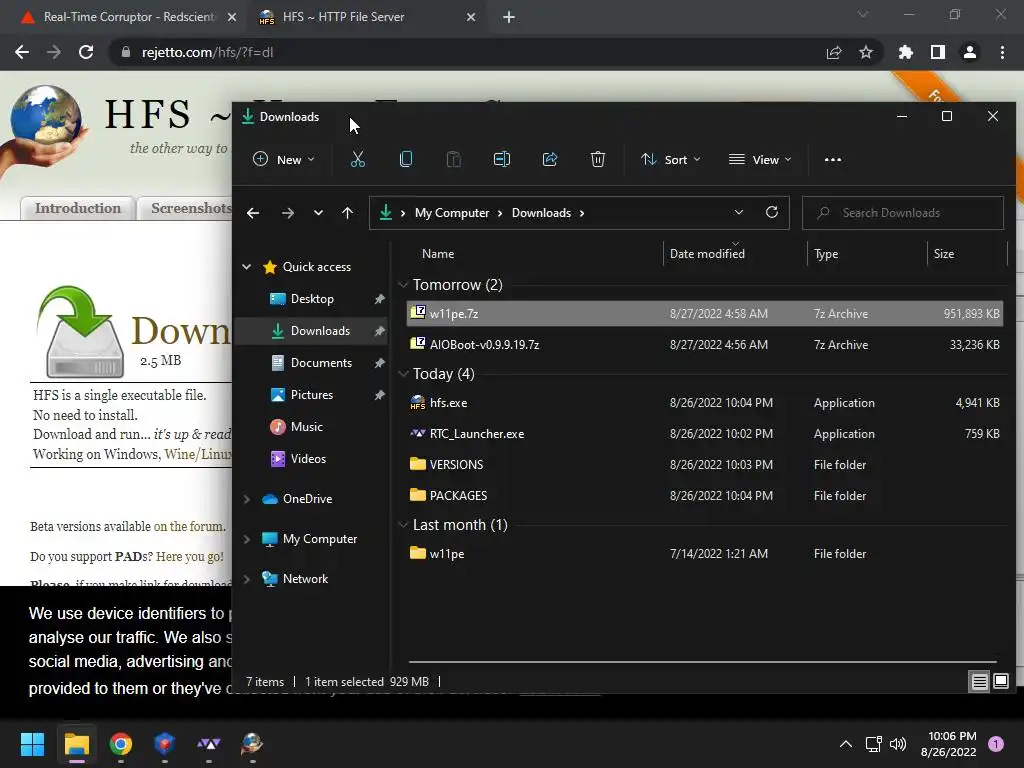The image size is (1024, 768).
Task: Open Chrome three-dot menu
Action: coord(1002,52)
